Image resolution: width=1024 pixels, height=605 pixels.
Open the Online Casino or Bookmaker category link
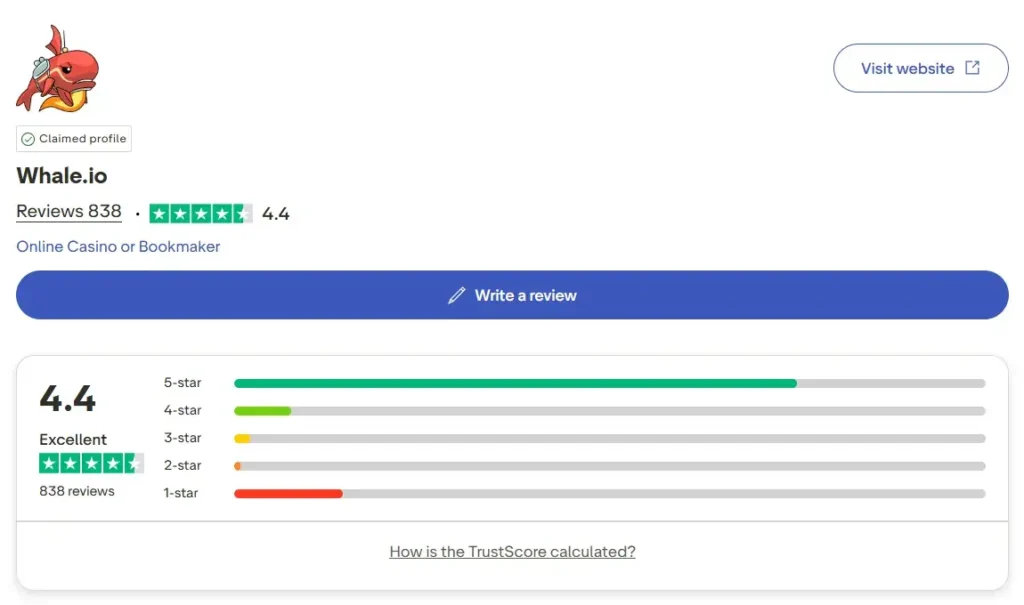coord(118,246)
